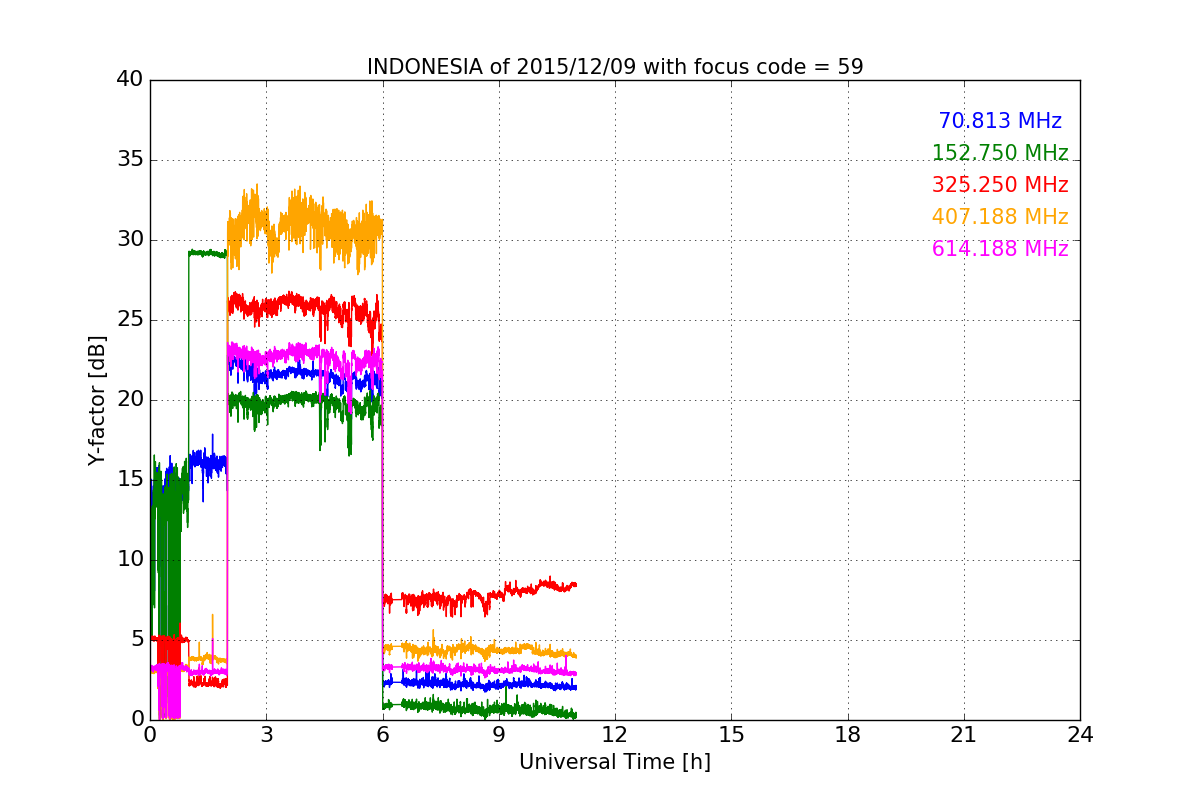Select the 70.813 MHz legend label
1200x800 pixels.
tap(1000, 121)
